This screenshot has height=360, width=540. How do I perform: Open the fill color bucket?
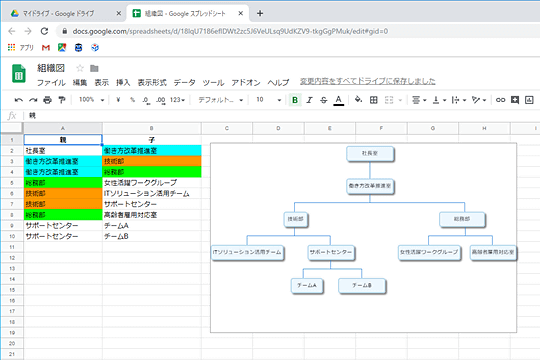(x=358, y=100)
